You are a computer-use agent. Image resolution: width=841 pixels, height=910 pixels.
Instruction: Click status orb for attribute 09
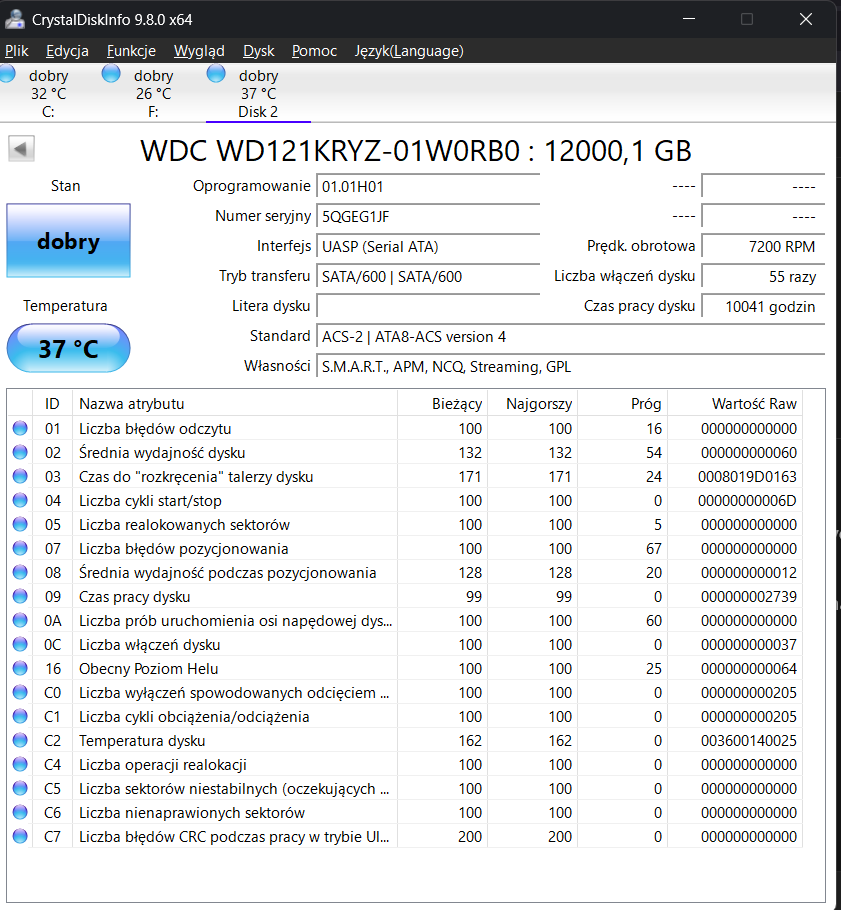coord(20,596)
